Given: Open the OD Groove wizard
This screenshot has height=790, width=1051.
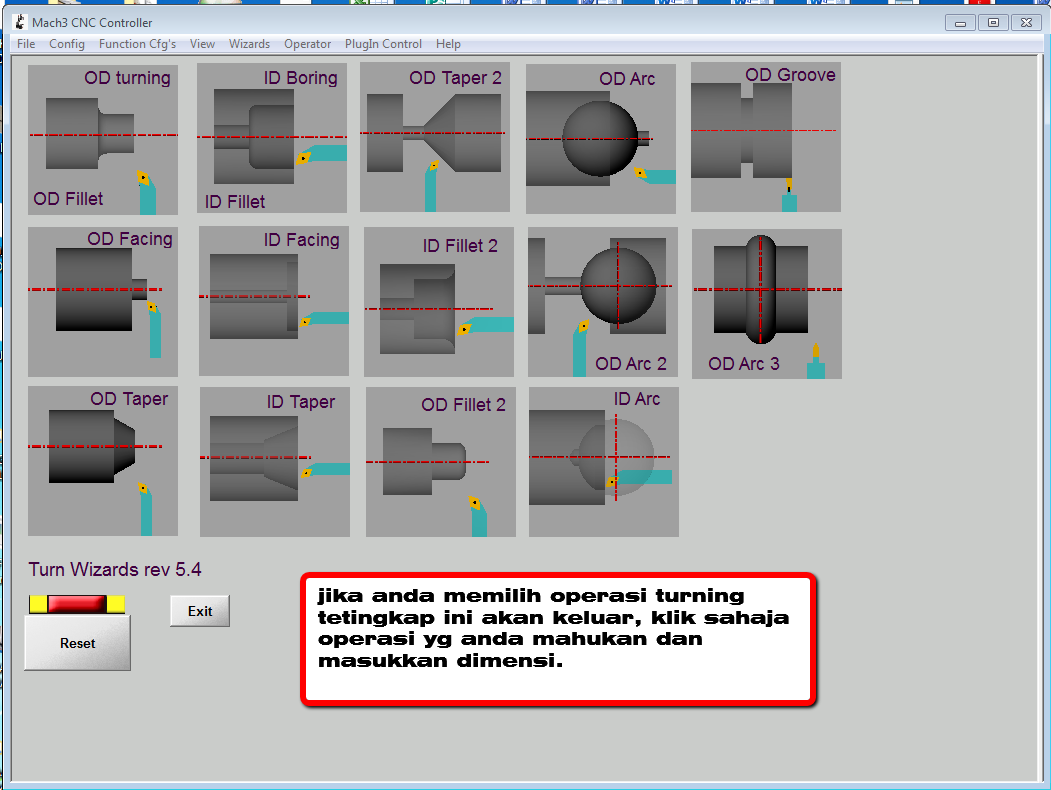Looking at the screenshot, I should tap(765, 137).
